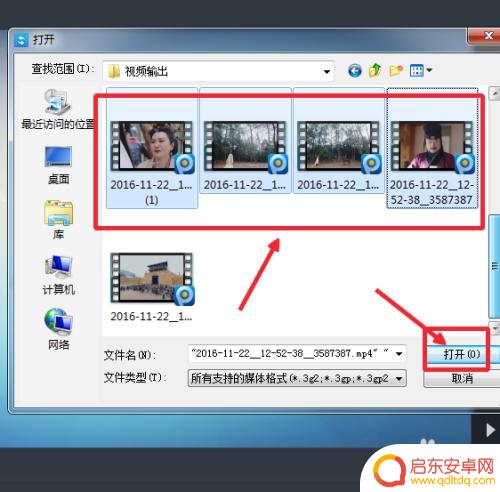
Task: Create a new folder
Action: point(396,70)
